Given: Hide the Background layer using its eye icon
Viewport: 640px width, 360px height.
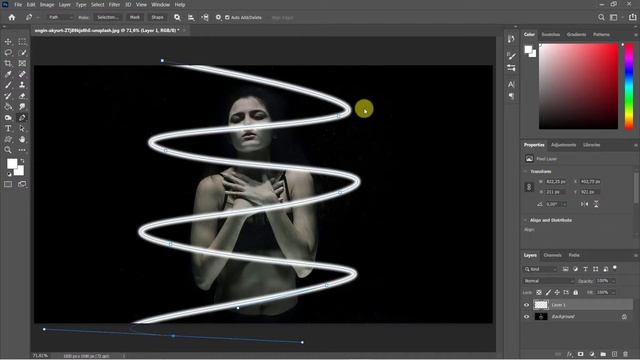Looking at the screenshot, I should tap(527, 317).
